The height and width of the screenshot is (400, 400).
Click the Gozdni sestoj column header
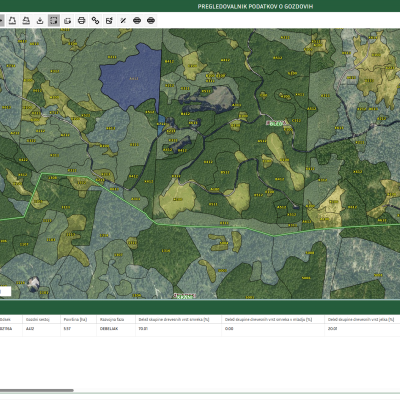click(x=37, y=319)
